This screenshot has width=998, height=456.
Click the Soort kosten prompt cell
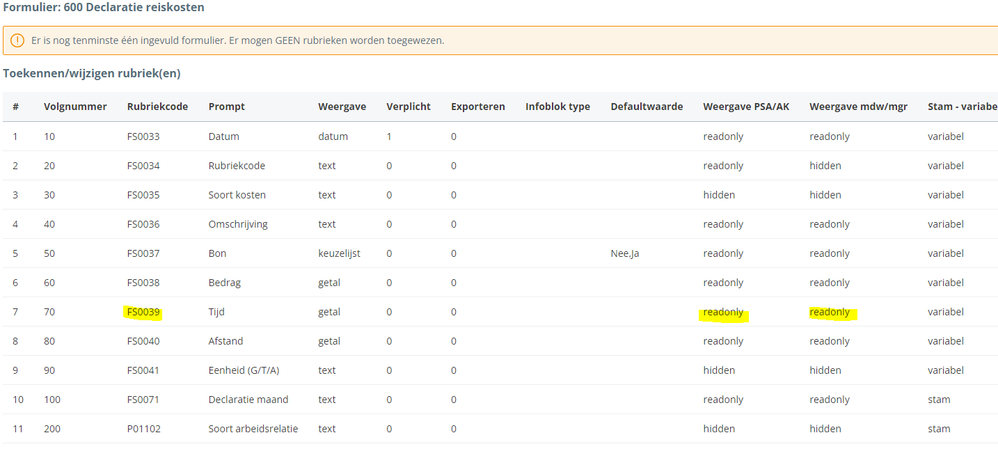pos(237,195)
